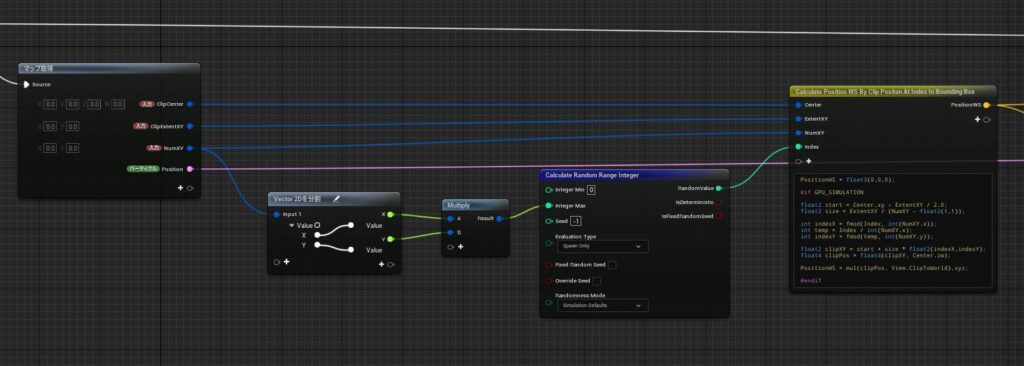Click the plus icon on the Multiply node
Image resolution: width=1024 pixels, height=366 pixels.
coord(460,247)
